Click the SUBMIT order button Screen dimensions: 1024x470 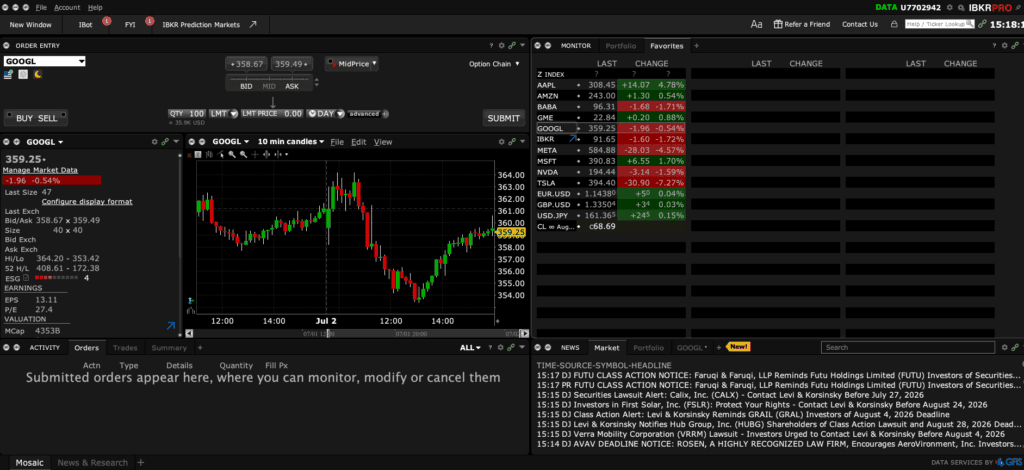pyautogui.click(x=504, y=118)
